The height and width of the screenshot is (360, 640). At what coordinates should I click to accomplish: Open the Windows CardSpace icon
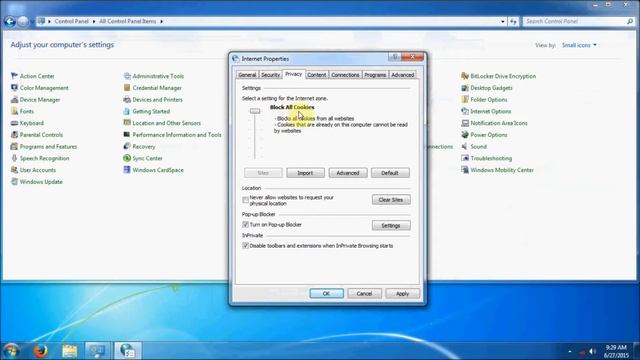point(127,170)
